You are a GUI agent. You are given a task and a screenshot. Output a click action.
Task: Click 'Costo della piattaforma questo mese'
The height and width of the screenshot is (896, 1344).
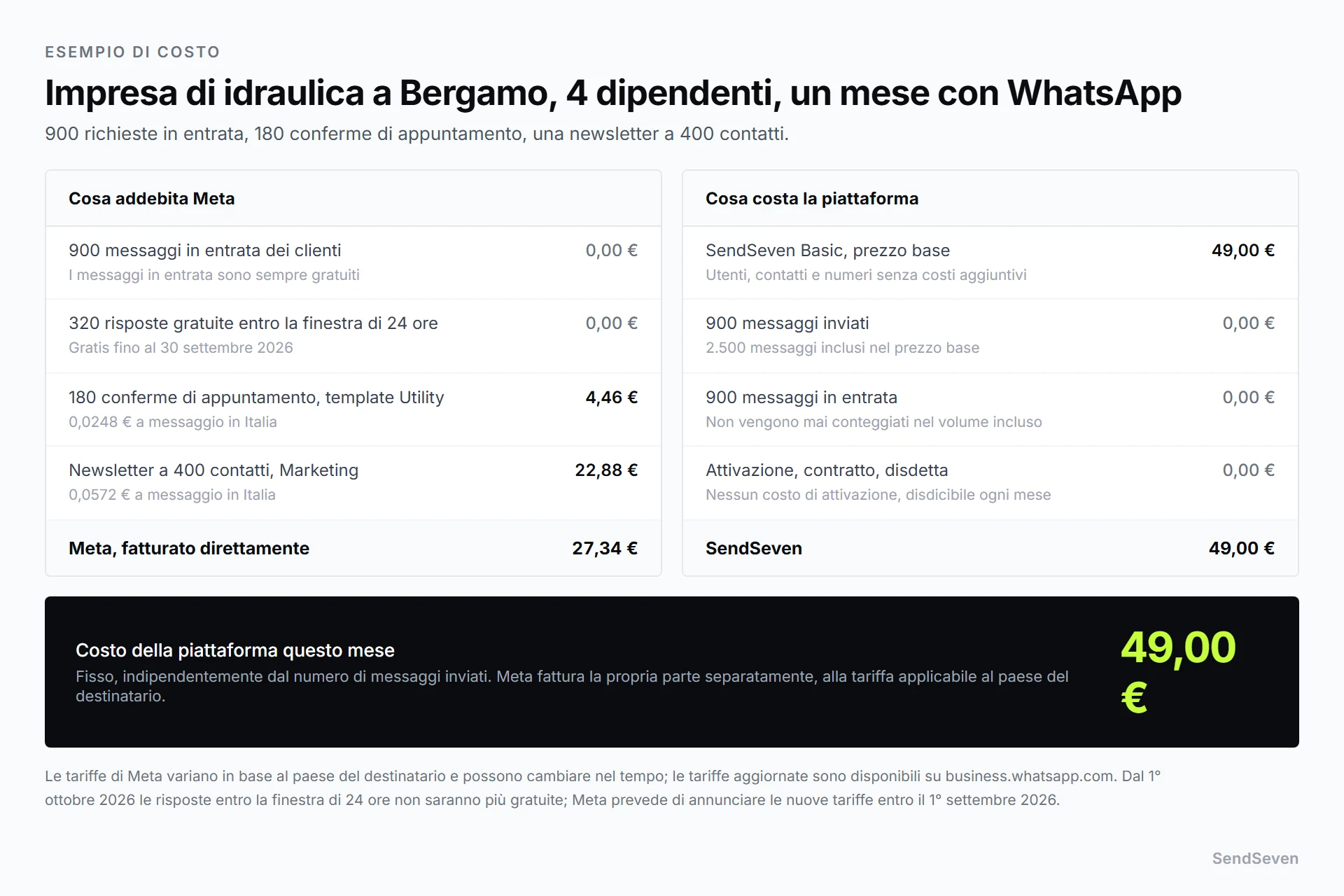pos(235,651)
